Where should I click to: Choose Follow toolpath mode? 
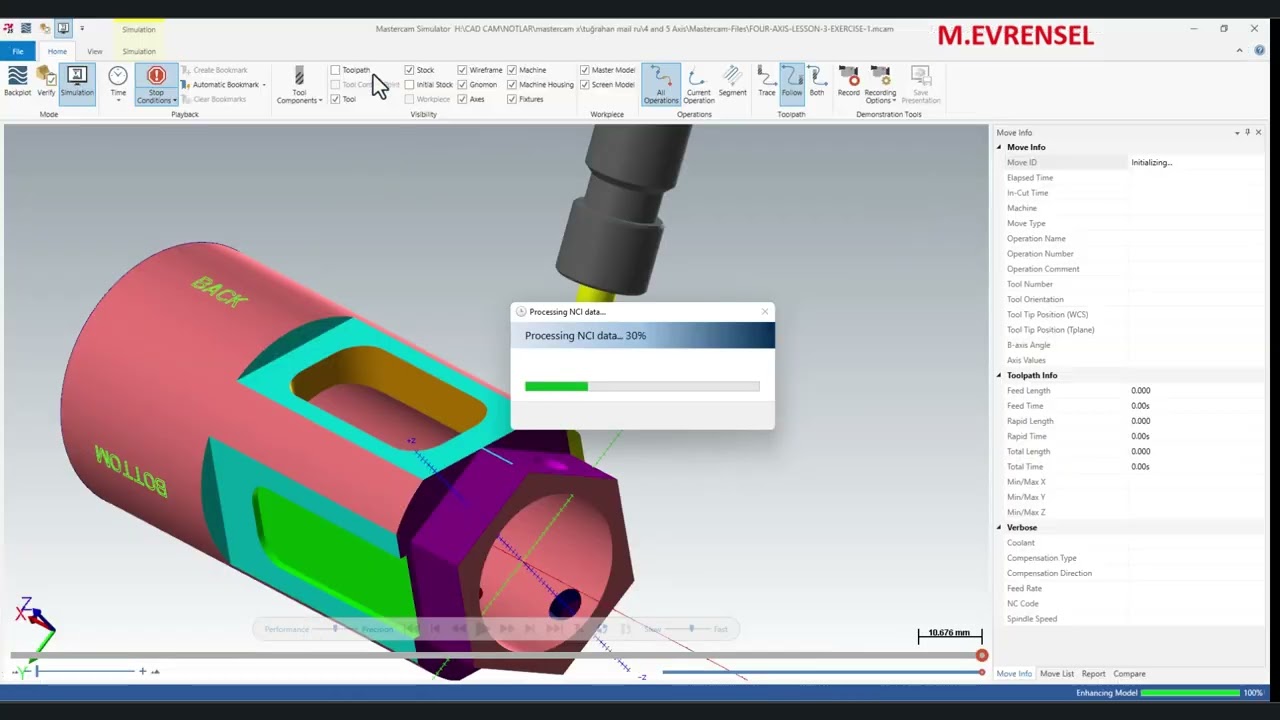(x=792, y=82)
